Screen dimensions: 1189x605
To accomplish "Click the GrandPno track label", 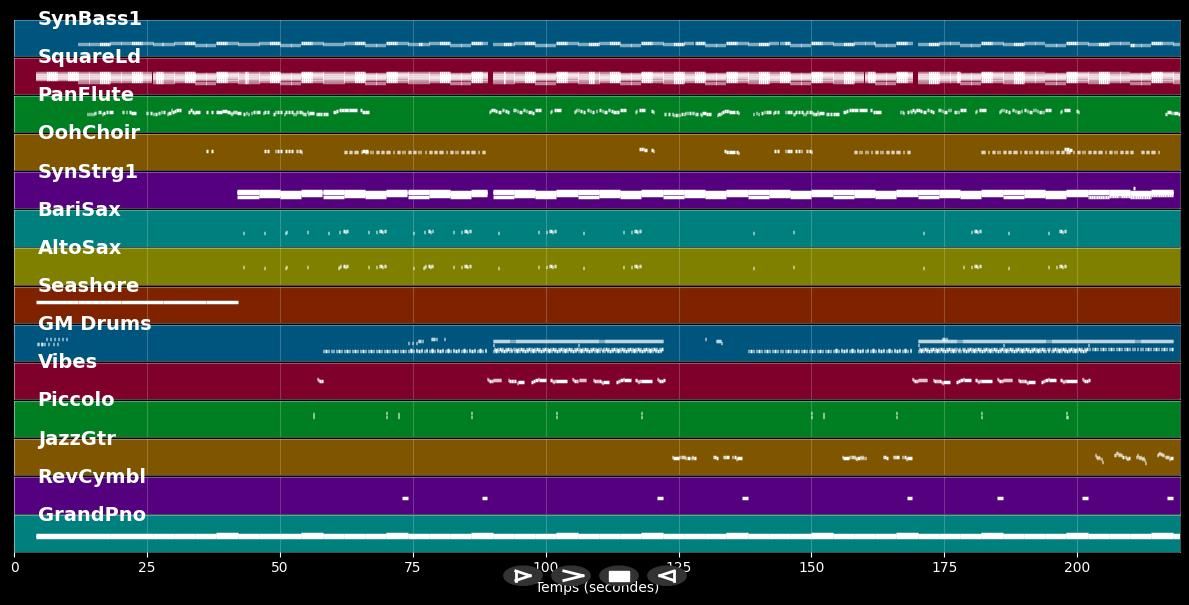I will (91, 515).
